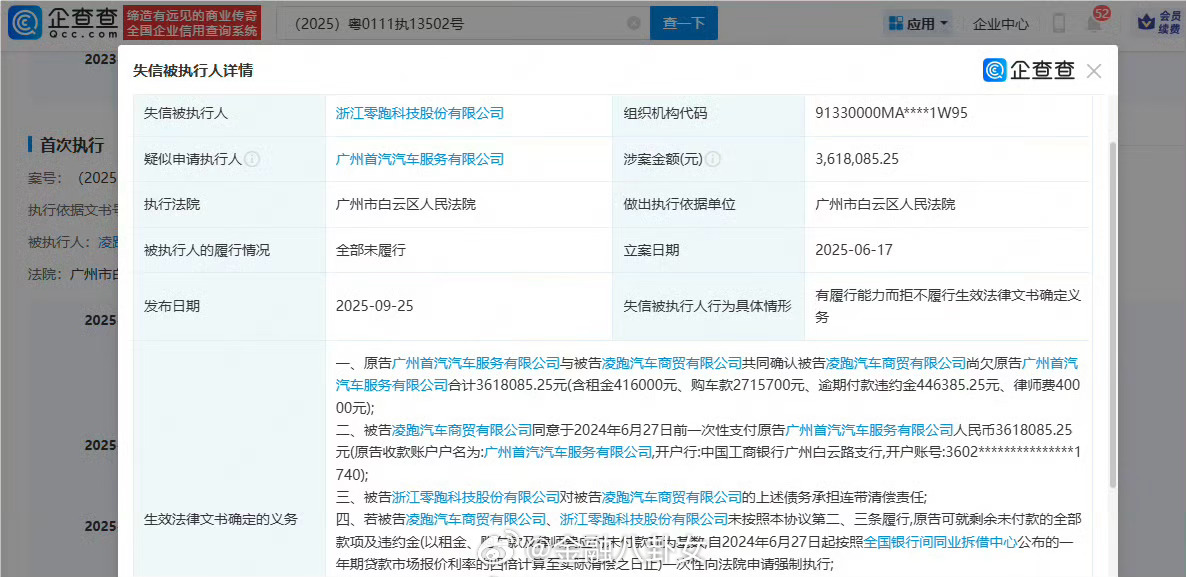Click info icon beside 涉案金额(元)
Image resolution: width=1186 pixels, height=577 pixels.
(x=713, y=159)
